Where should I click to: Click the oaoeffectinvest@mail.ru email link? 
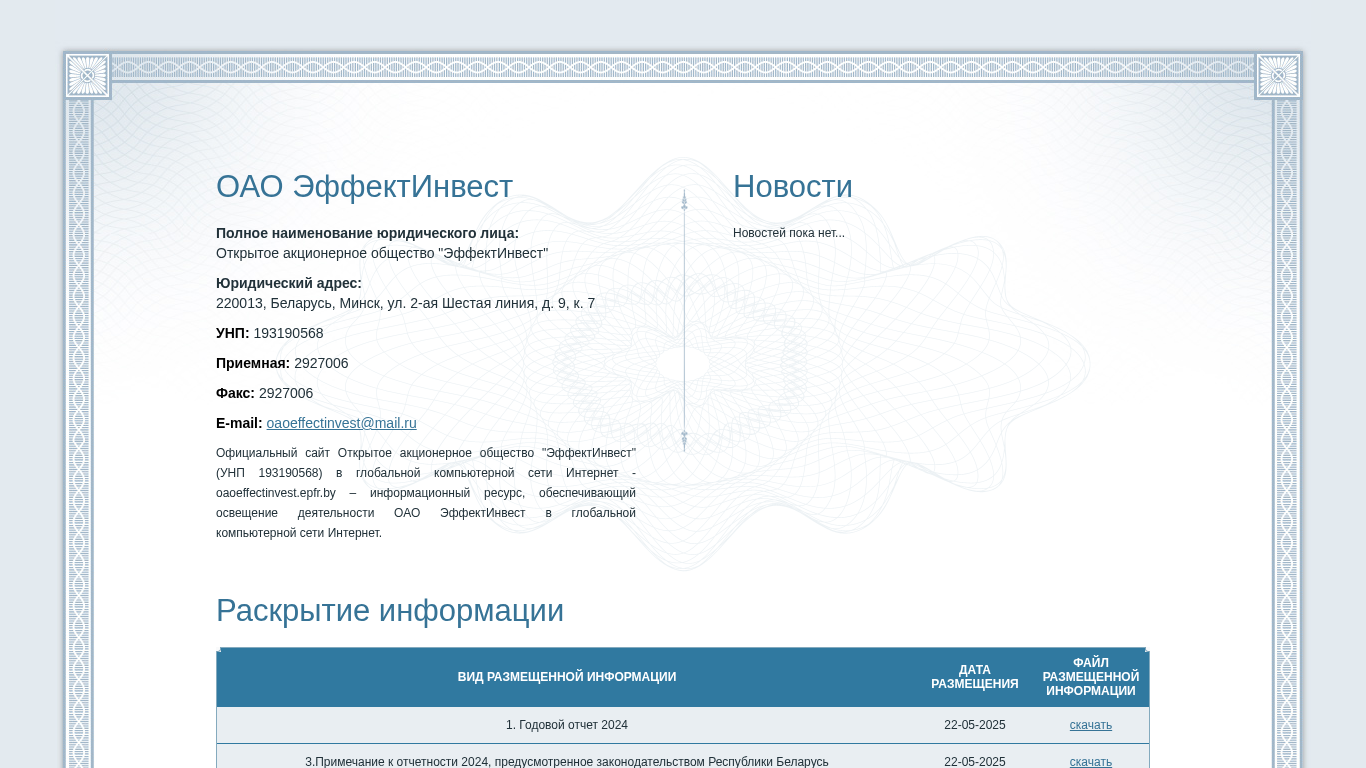tap(341, 423)
